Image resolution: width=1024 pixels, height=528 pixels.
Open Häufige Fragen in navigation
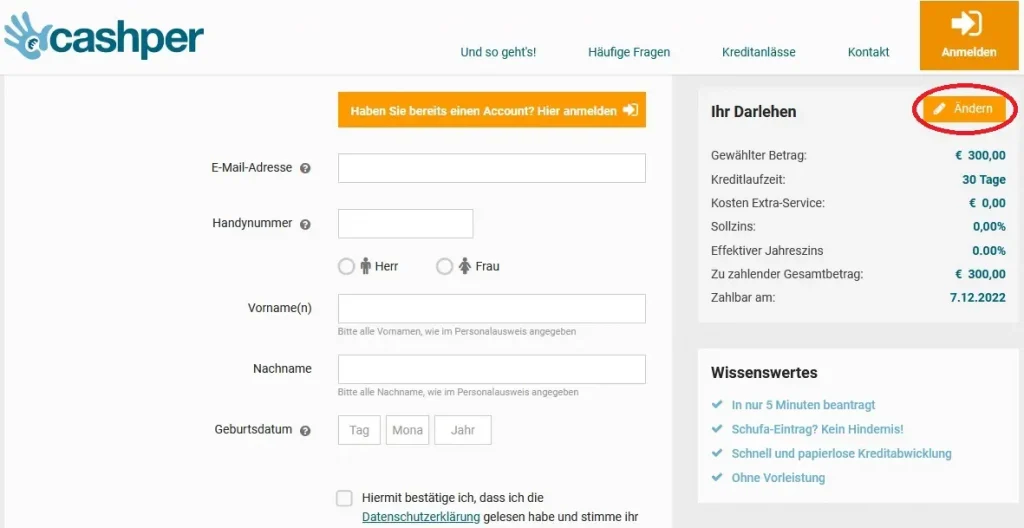[629, 52]
